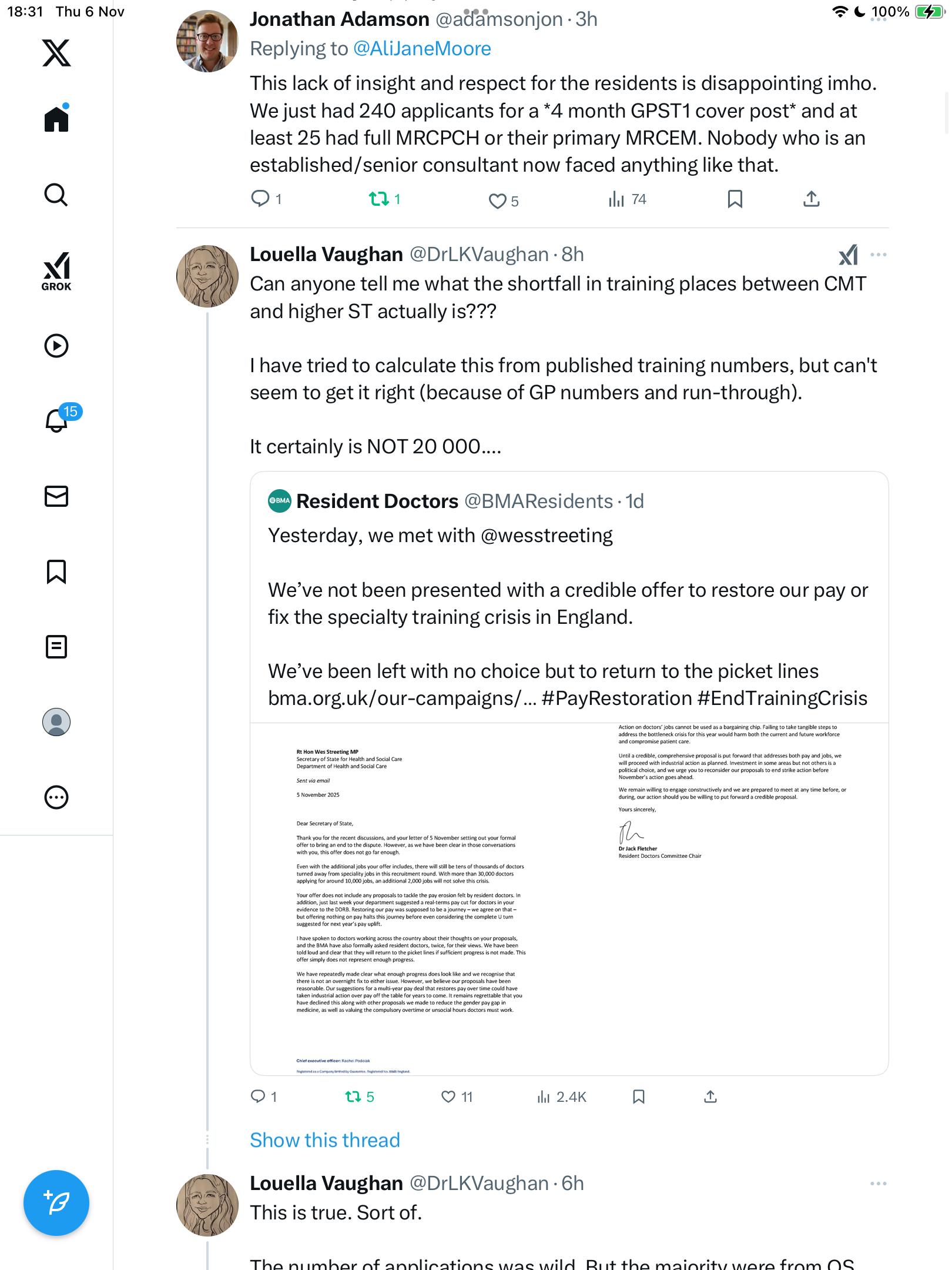The image size is (952, 1270).
Task: Open the sidebar More circle menu
Action: (x=56, y=797)
